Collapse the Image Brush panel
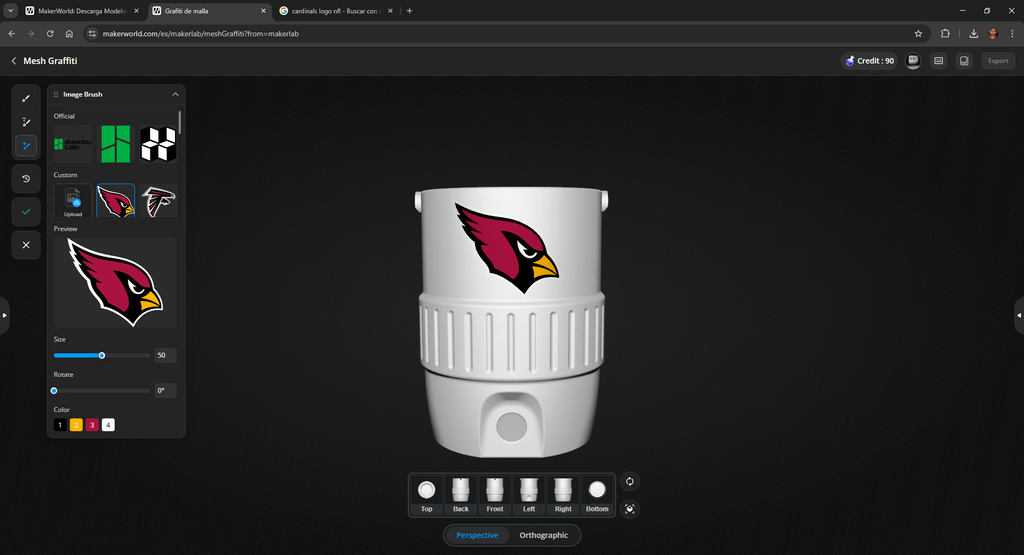 pos(175,94)
